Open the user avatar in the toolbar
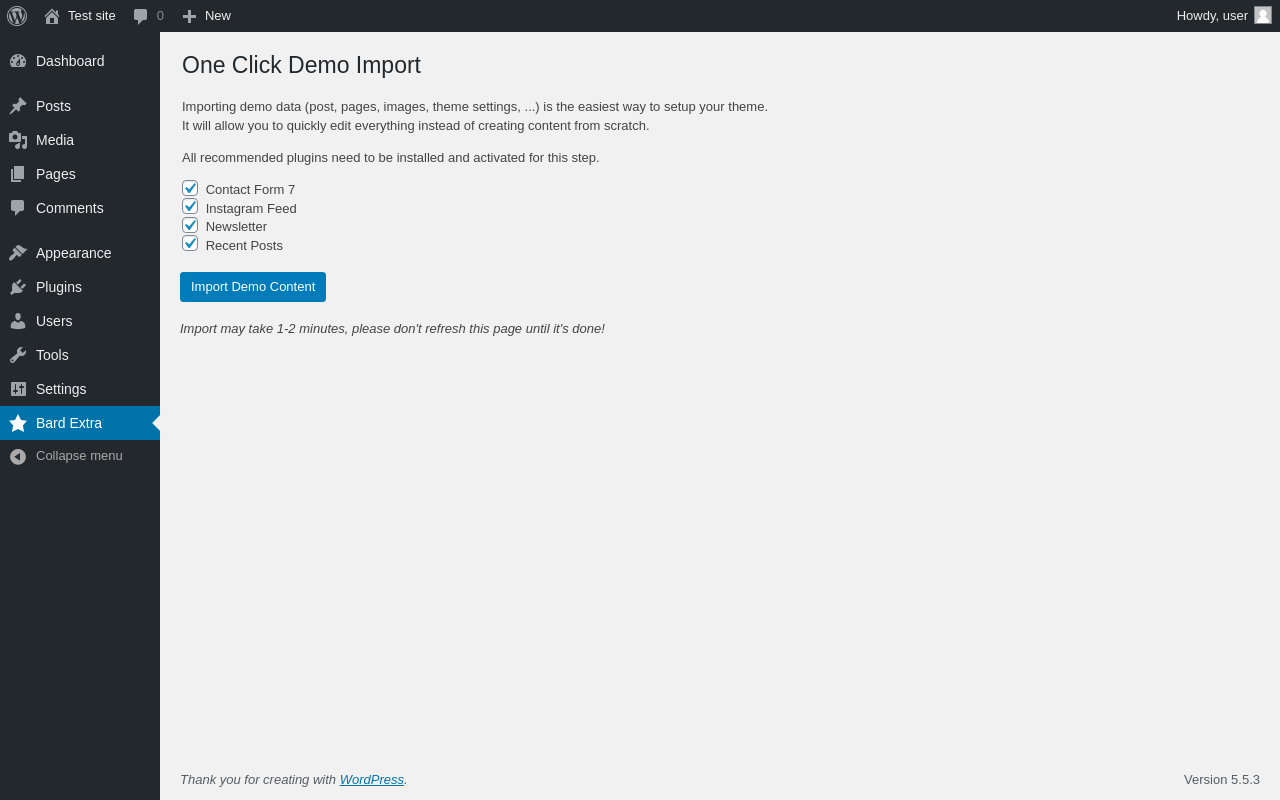 [1263, 15]
